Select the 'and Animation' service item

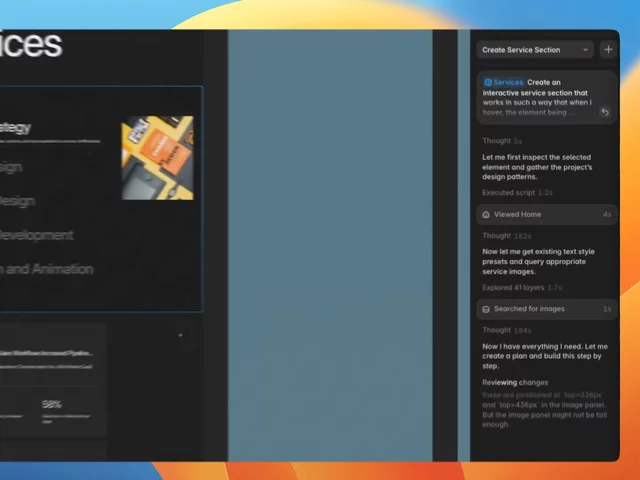click(47, 269)
